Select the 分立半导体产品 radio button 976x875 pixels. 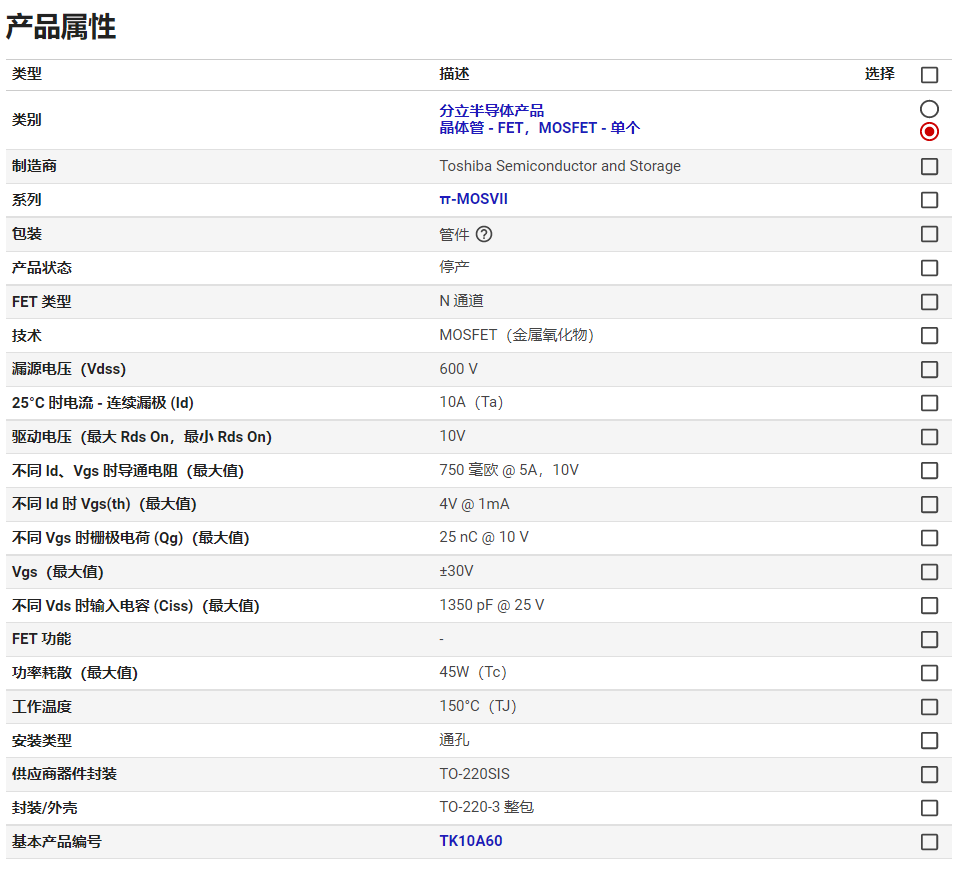(929, 109)
